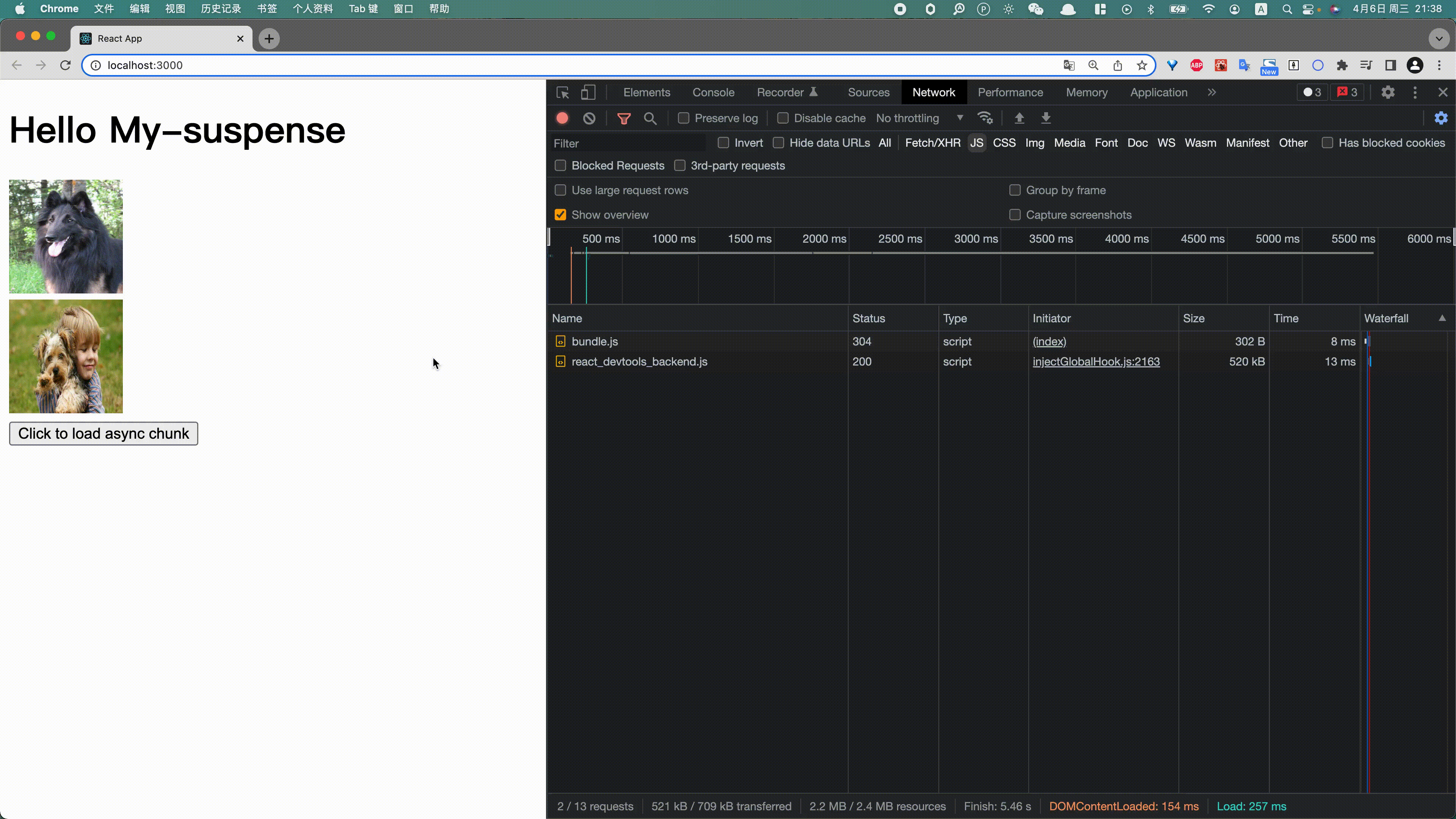Click the translate page icon
The width and height of the screenshot is (1456, 819).
(1069, 65)
